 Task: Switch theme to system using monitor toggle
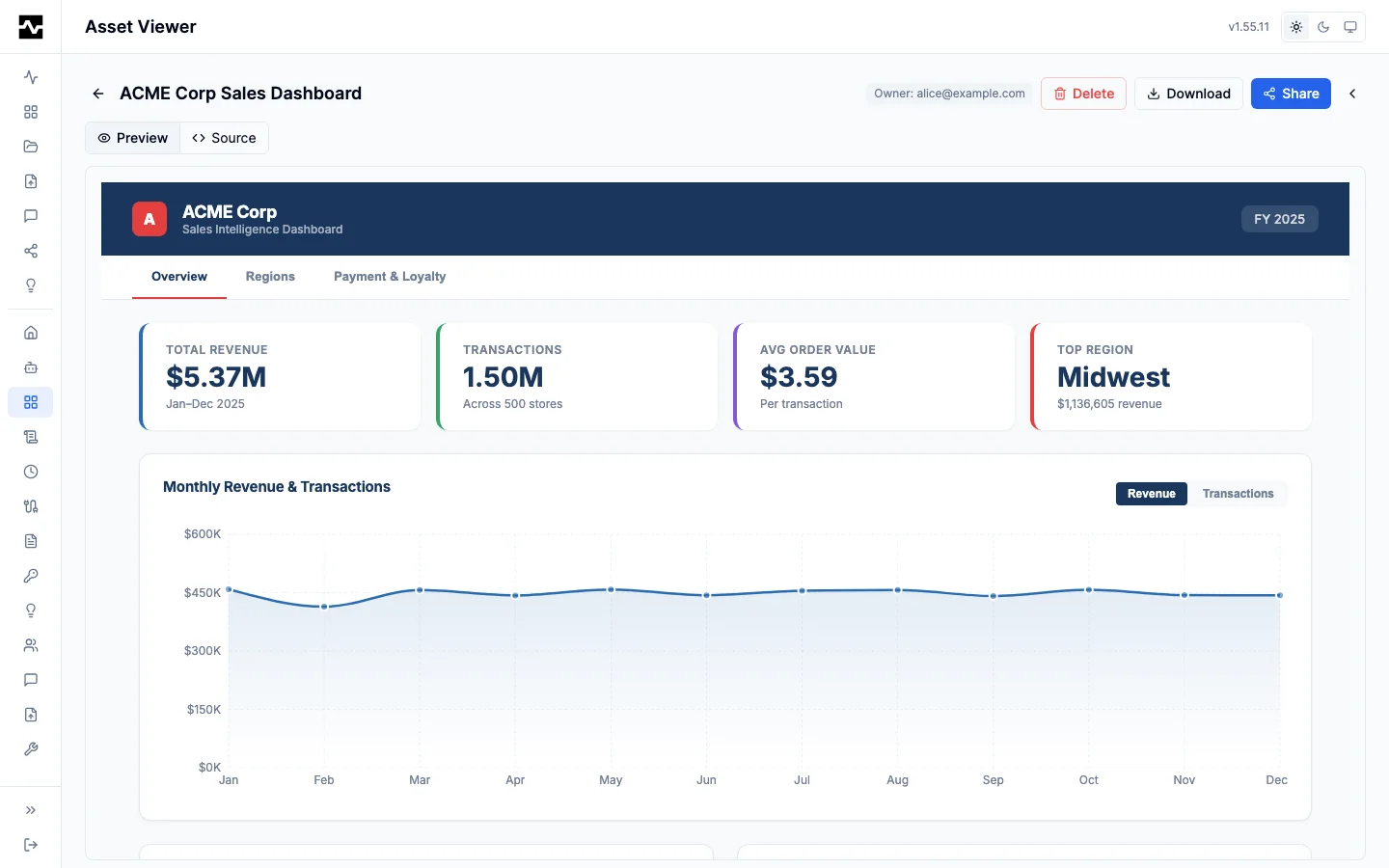tap(1349, 27)
